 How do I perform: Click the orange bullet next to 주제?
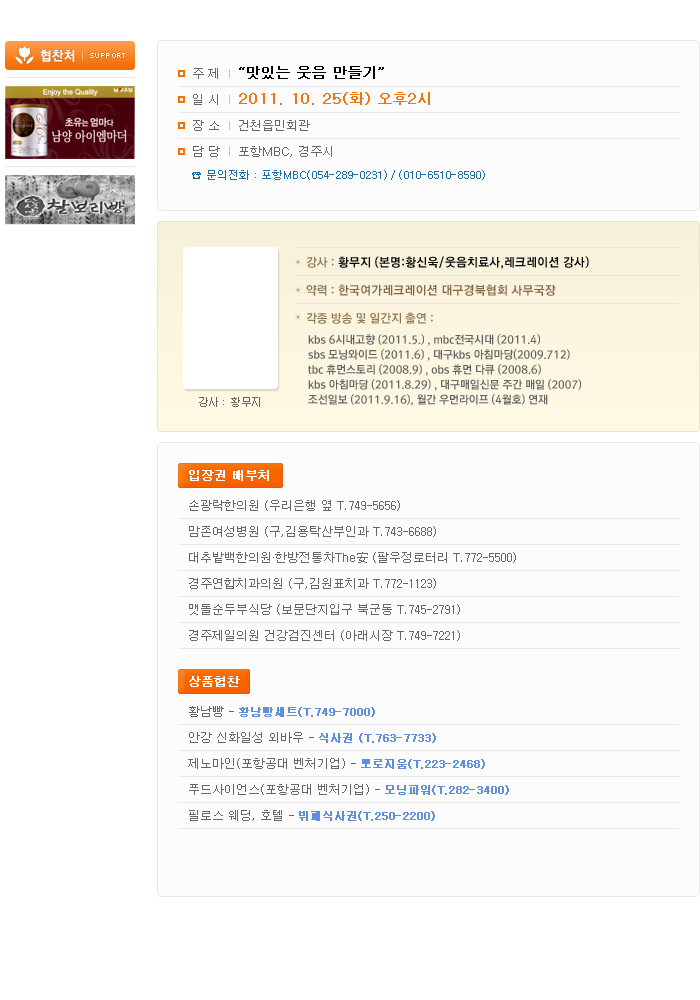(x=181, y=74)
